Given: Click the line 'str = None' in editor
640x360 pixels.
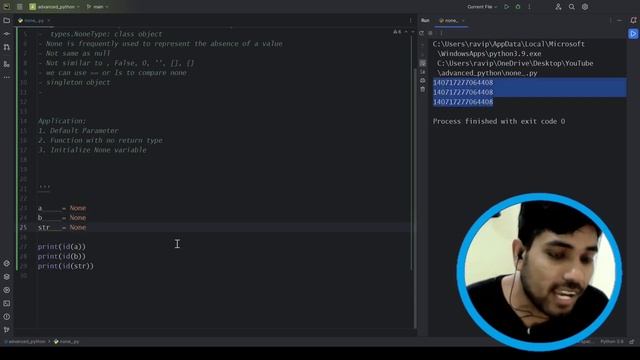Looking at the screenshot, I should 62,227.
